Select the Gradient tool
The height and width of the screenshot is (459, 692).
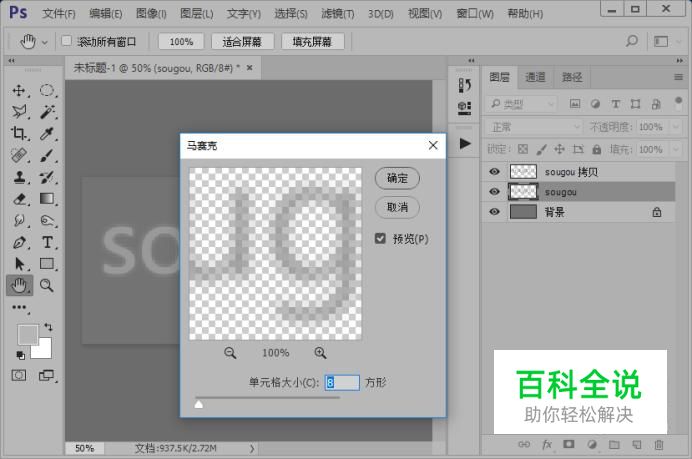click(x=47, y=199)
